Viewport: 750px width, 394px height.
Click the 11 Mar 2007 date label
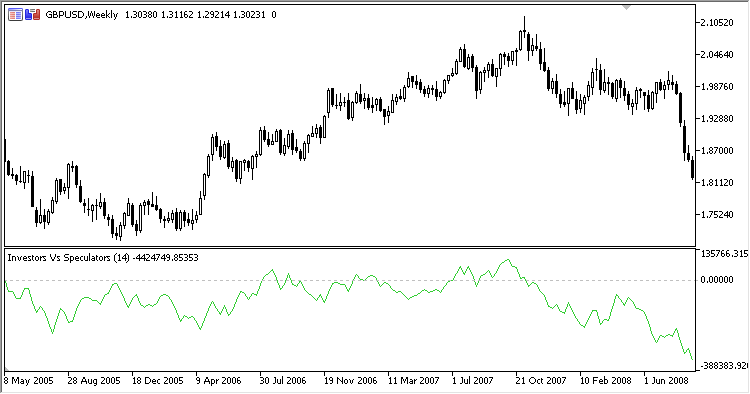(x=414, y=381)
